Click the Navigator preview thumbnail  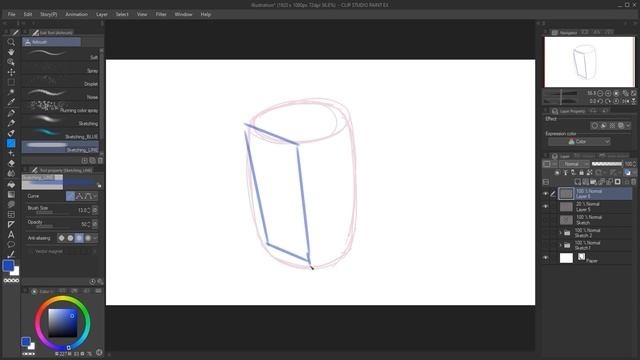coord(589,62)
